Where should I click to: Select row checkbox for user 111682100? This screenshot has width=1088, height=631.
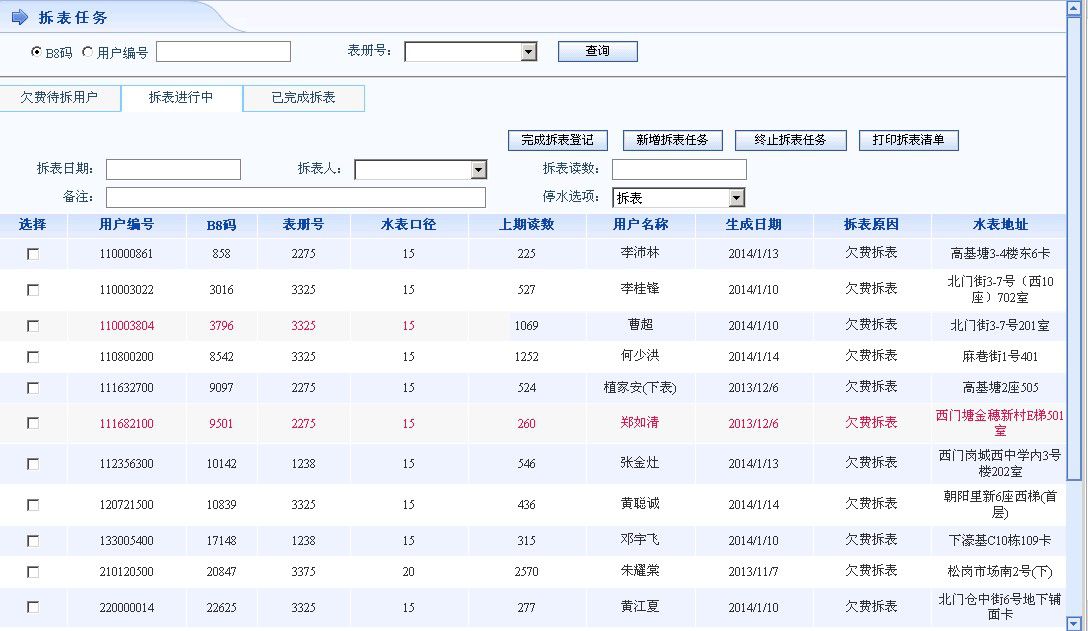(x=33, y=423)
